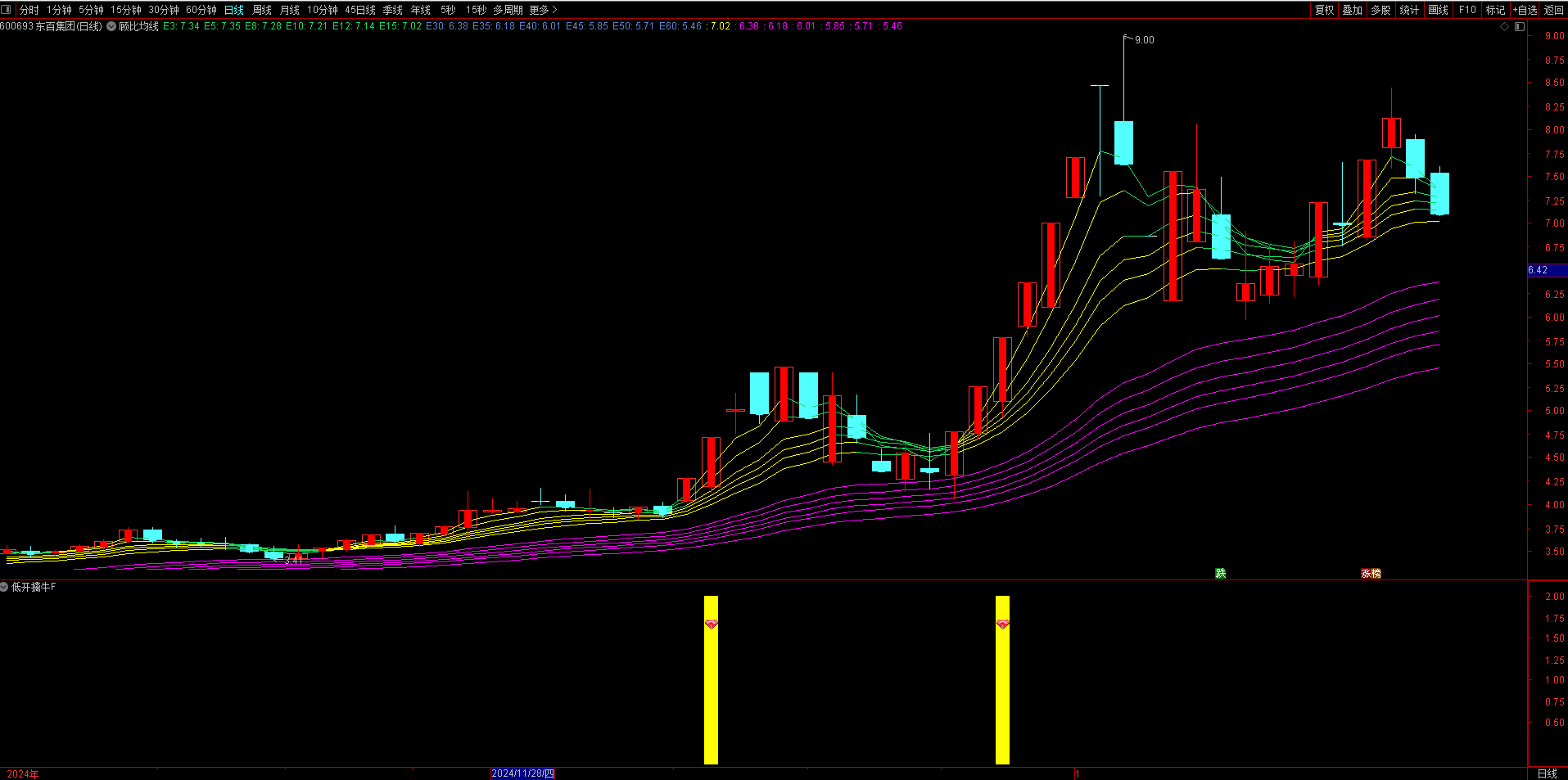Screen dimensions: 1568x780
Task: Click the 2024/11/28/四 date marker
Action: [522, 773]
